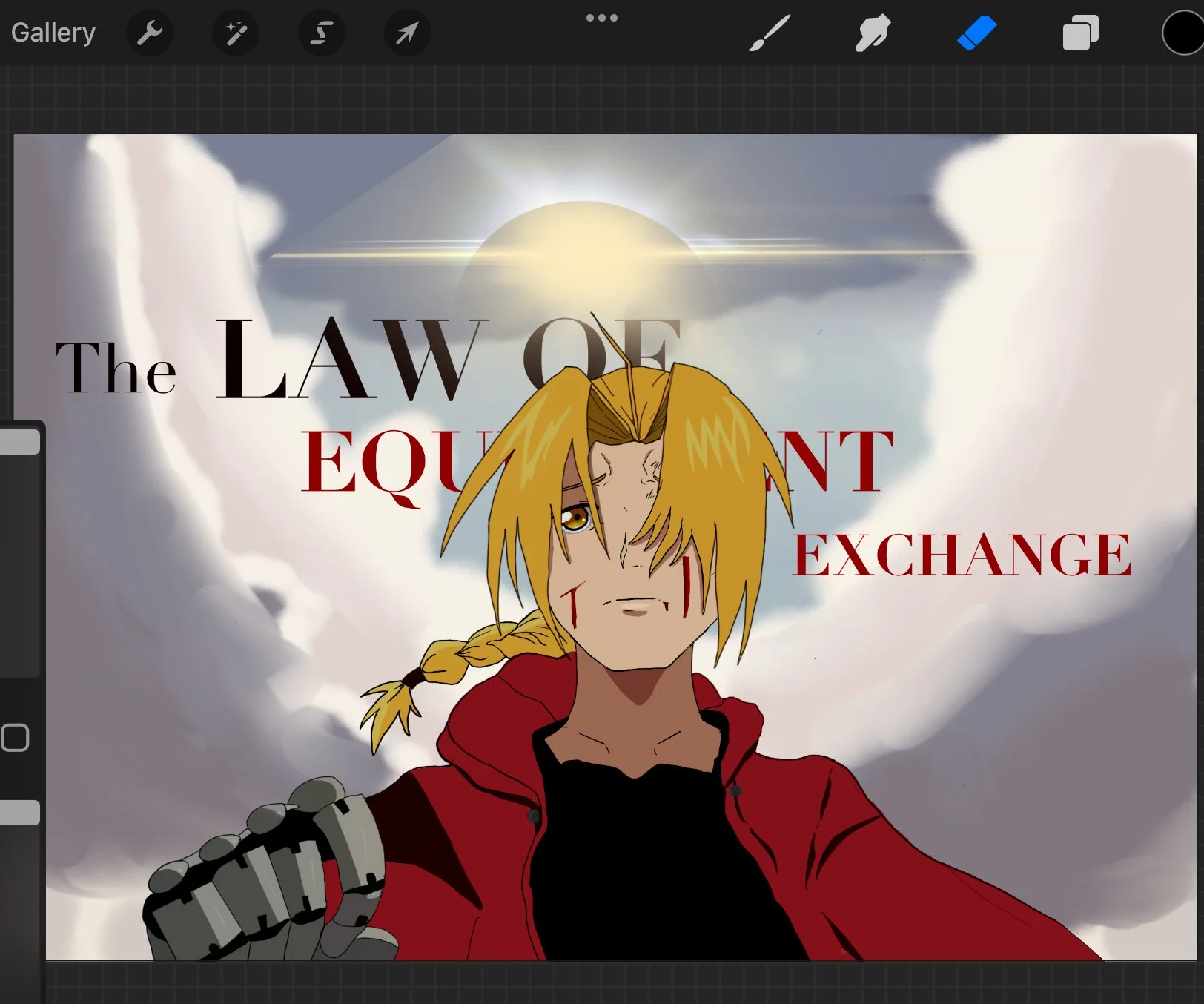Screen dimensions: 1204x1004
Task: Activate the Selection tool
Action: point(321,33)
